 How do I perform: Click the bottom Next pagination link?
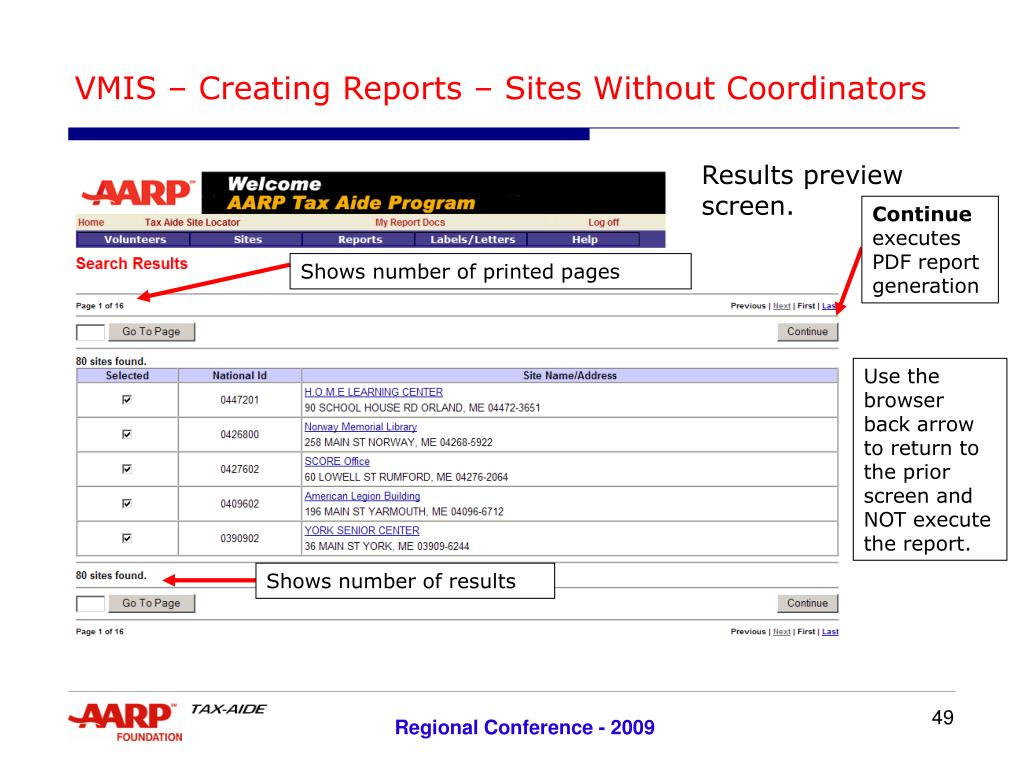coord(782,632)
